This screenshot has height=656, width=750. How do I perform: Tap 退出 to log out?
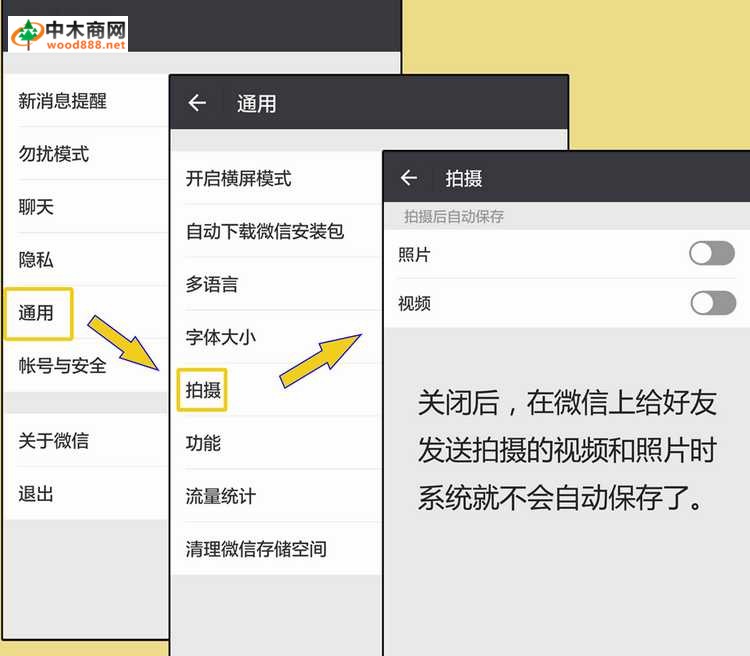(x=86, y=493)
